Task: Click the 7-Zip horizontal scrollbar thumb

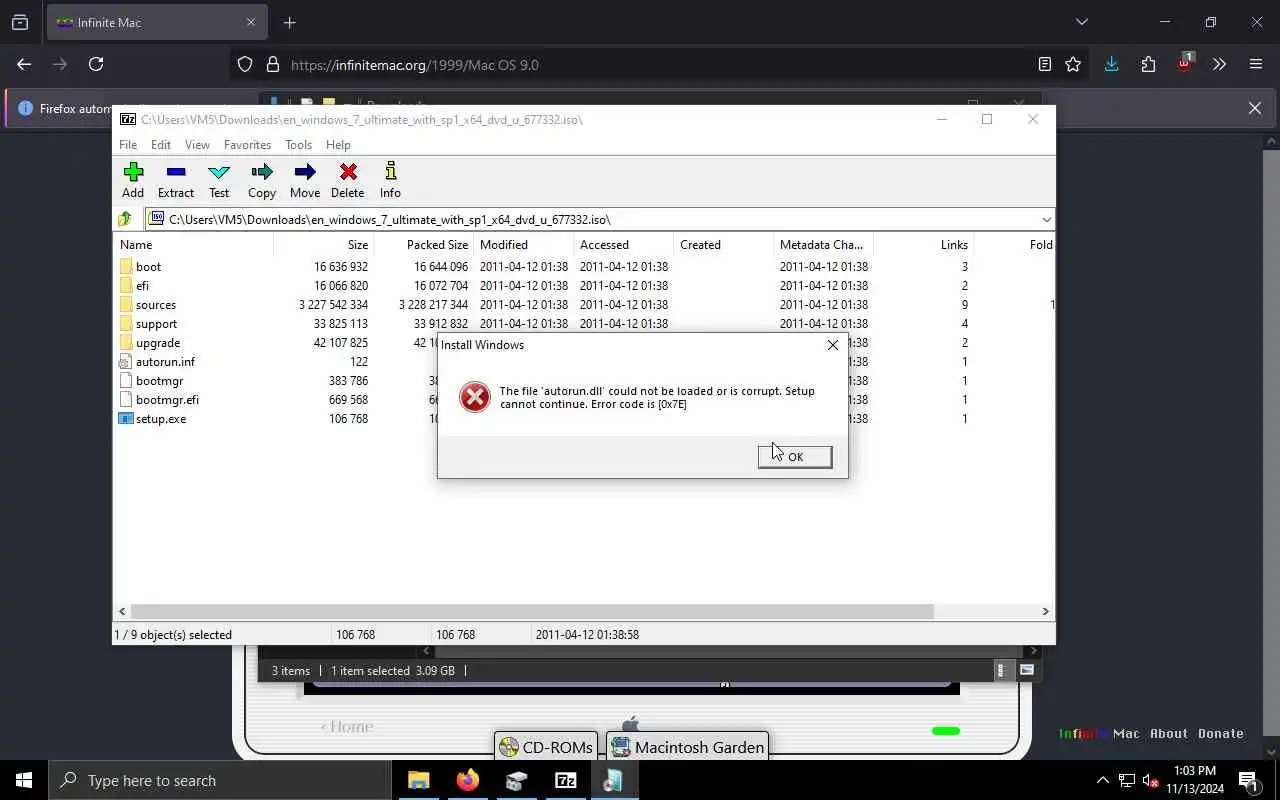Action: point(532,611)
